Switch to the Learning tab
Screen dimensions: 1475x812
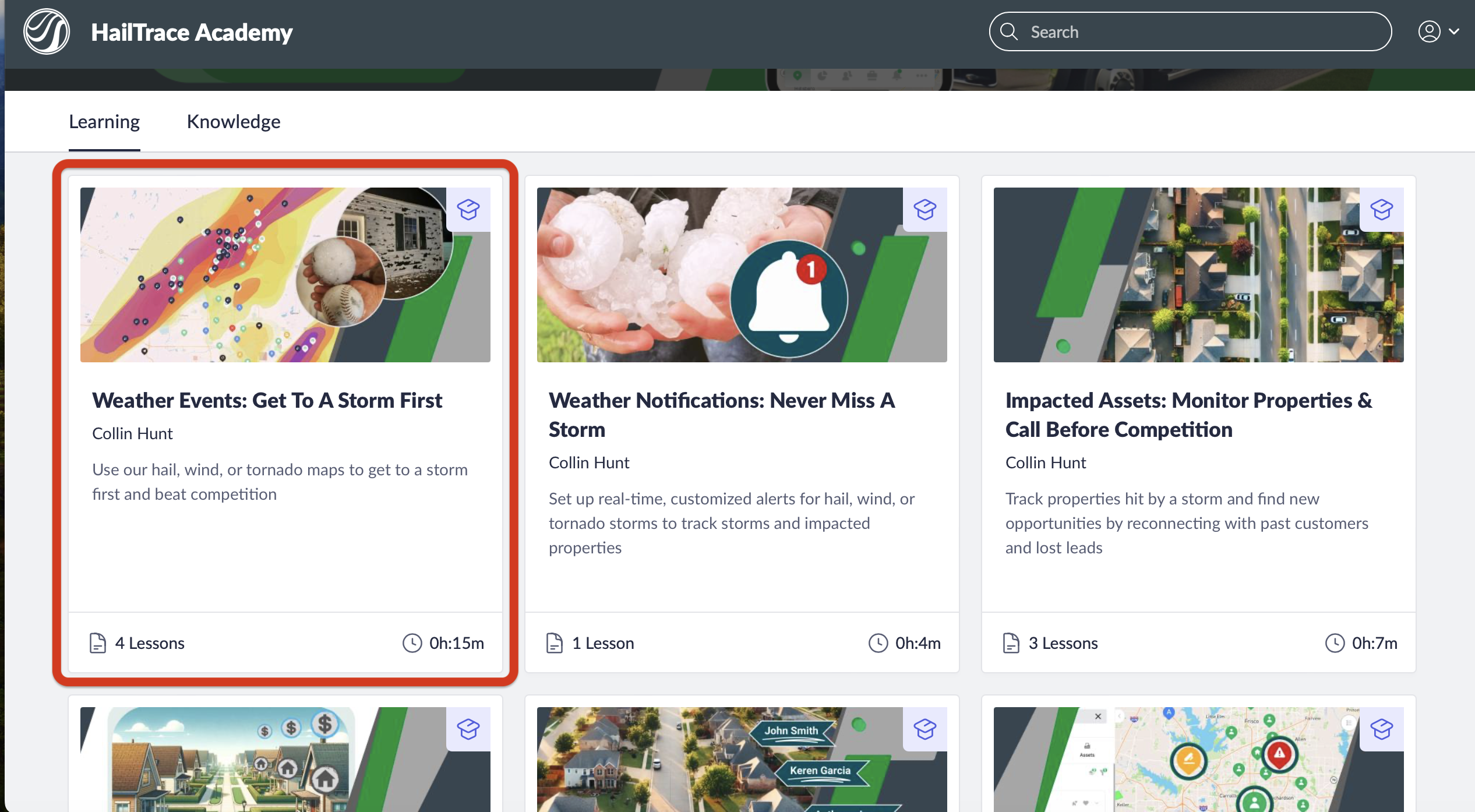tap(104, 122)
